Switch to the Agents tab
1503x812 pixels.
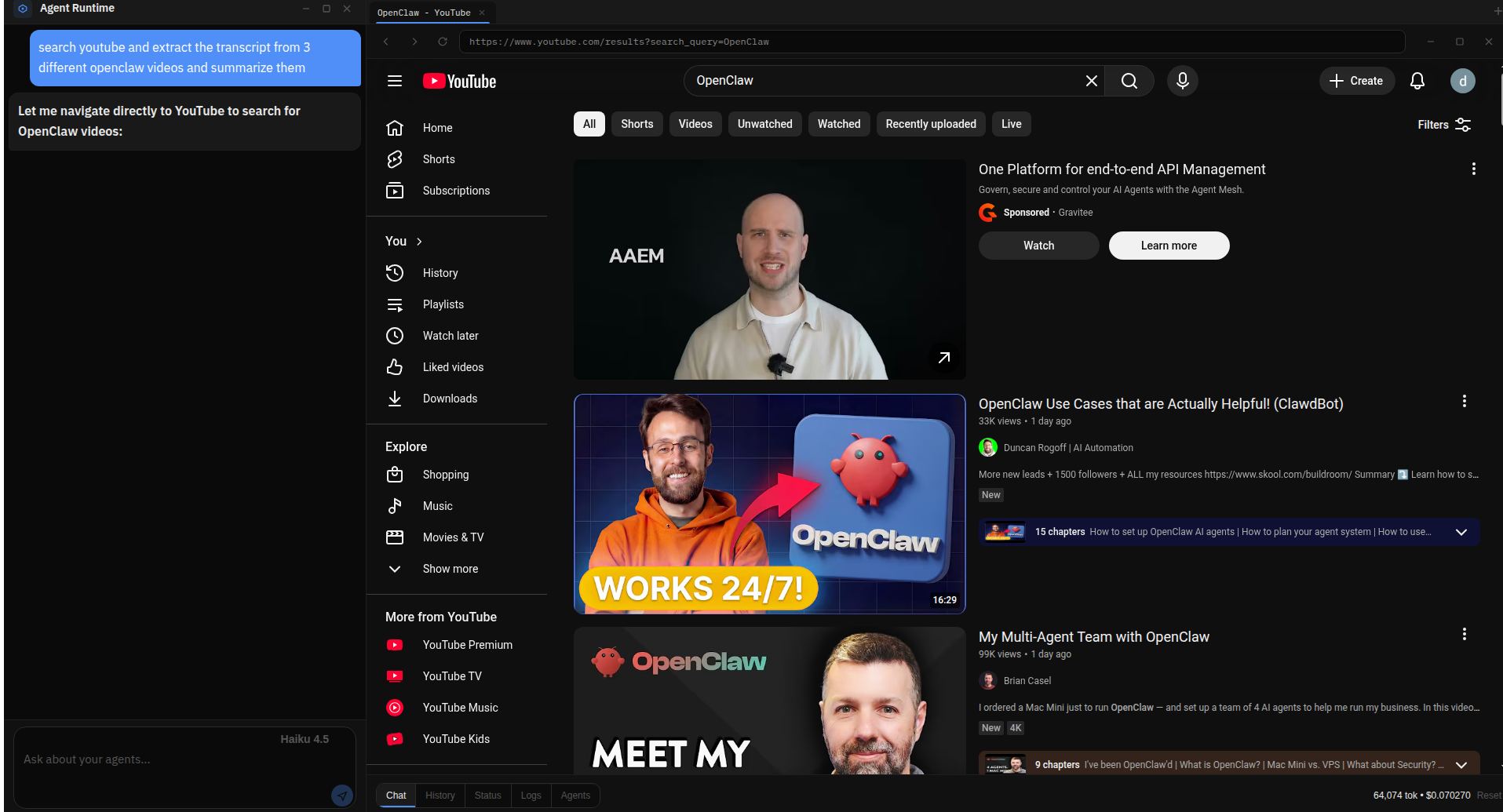coord(575,796)
